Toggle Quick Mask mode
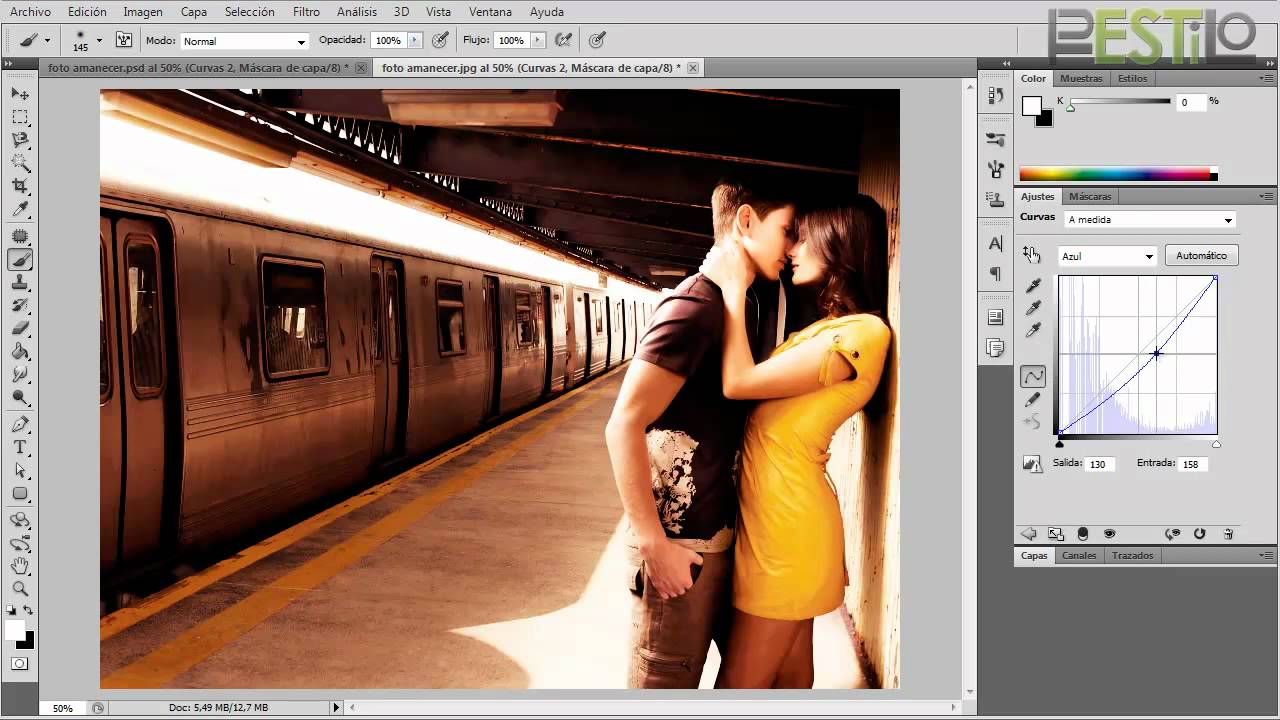 coord(20,663)
